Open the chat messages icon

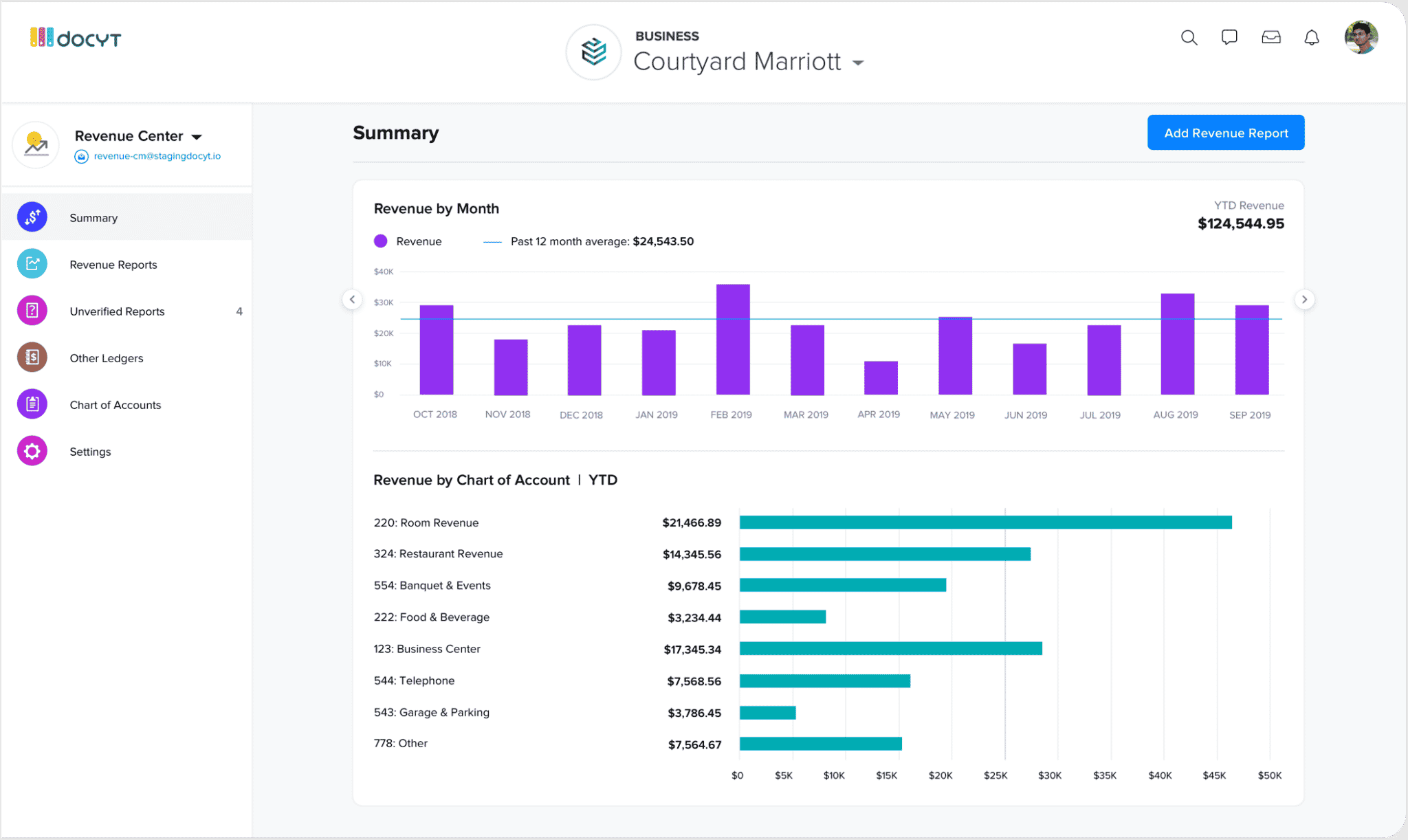pyautogui.click(x=1229, y=37)
